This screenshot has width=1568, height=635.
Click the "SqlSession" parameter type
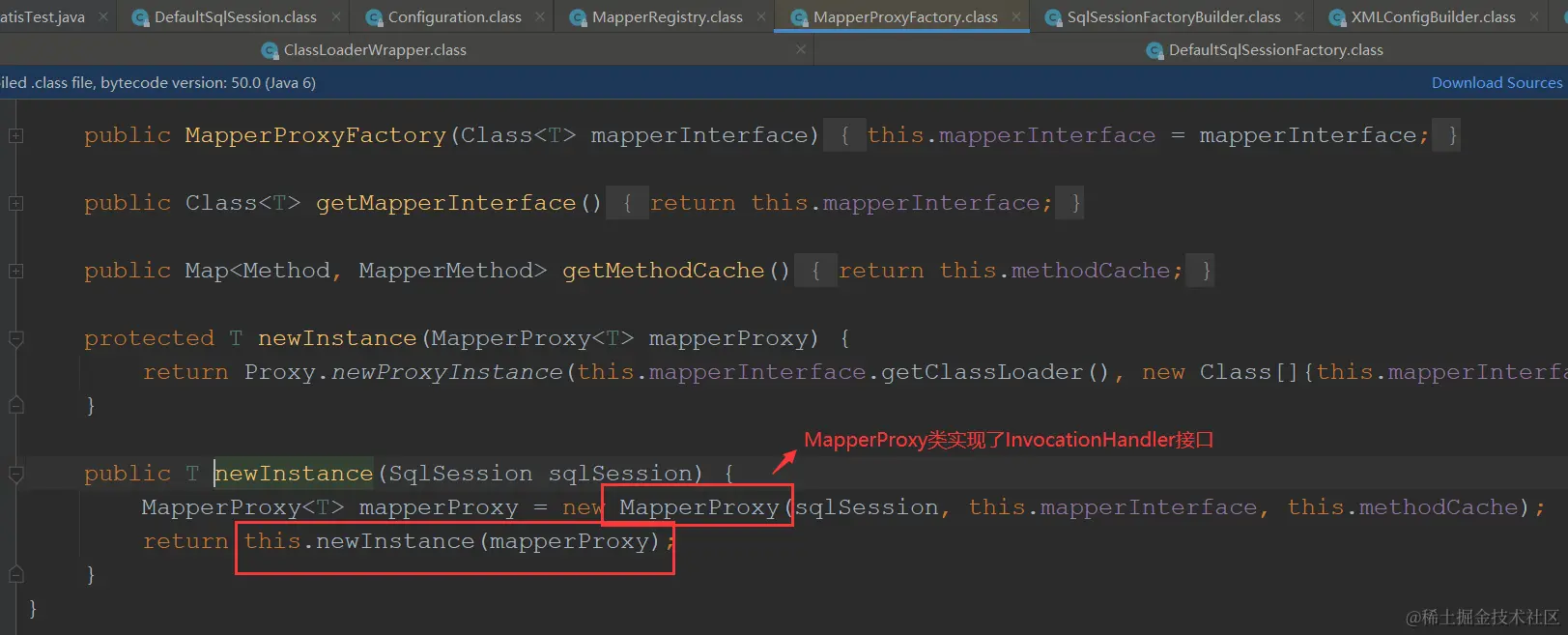click(x=461, y=474)
